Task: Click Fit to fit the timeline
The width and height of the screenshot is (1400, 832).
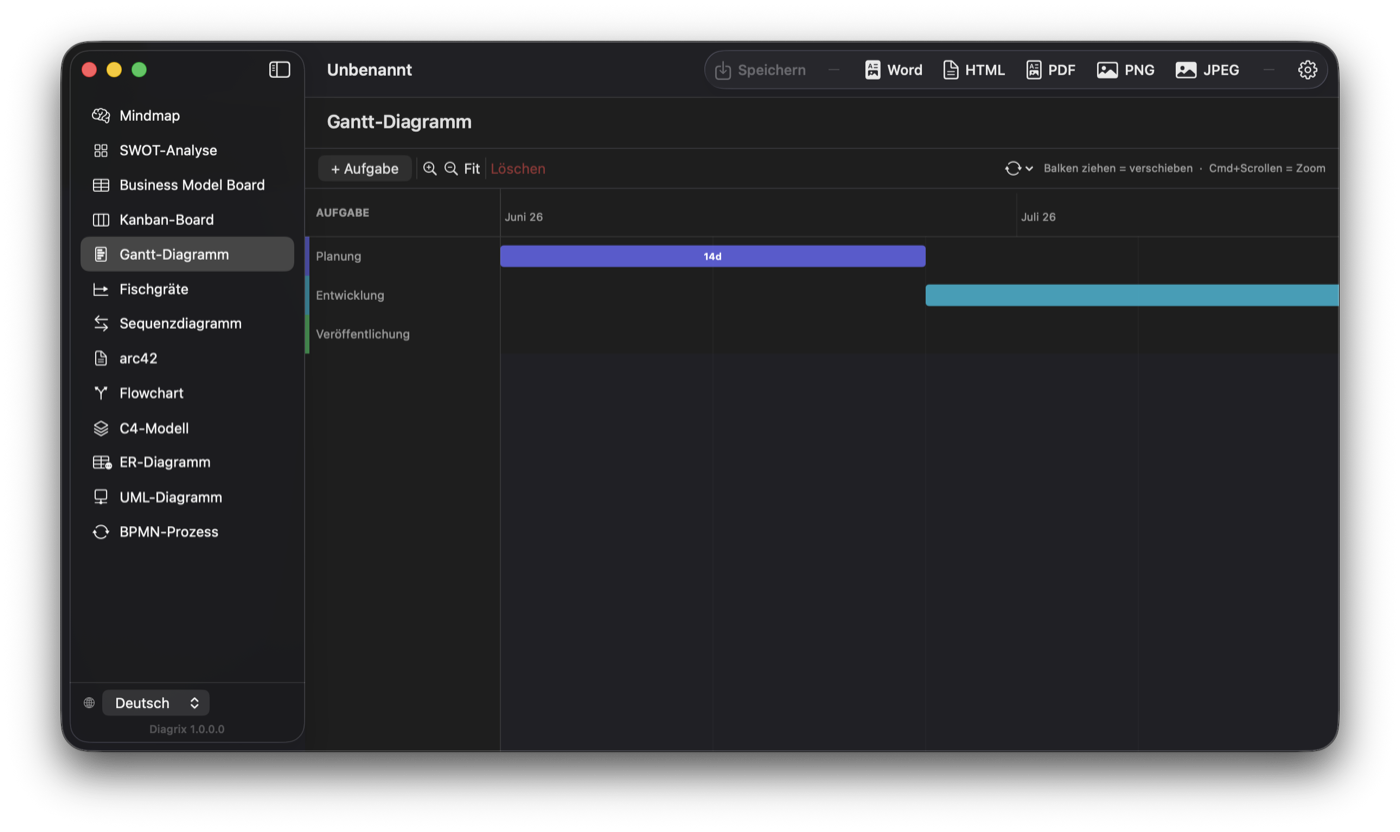Action: (472, 169)
